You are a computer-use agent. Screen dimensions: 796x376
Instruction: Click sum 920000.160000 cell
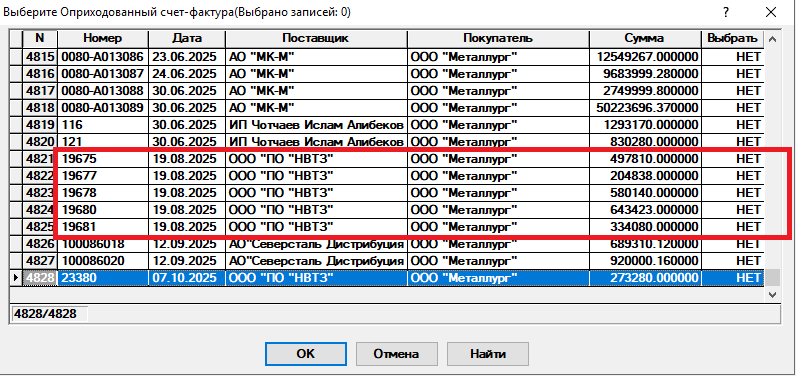pyautogui.click(x=645, y=261)
